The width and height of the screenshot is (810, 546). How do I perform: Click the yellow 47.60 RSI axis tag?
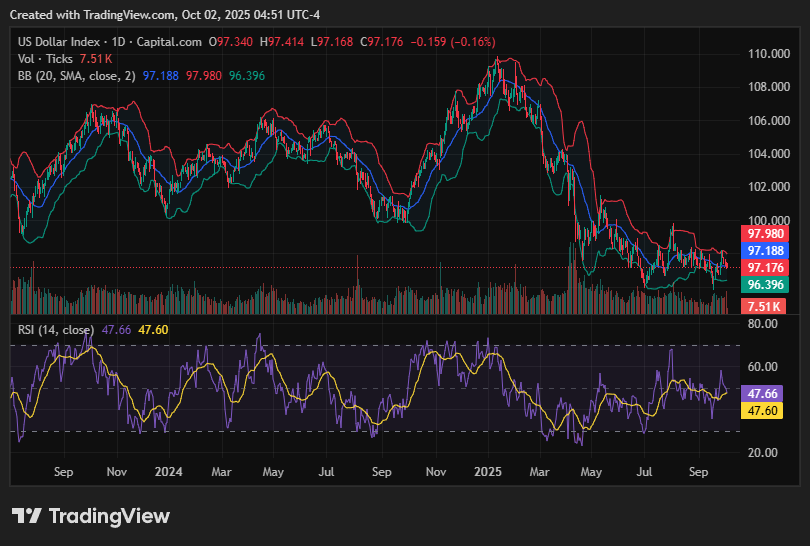[x=763, y=410]
